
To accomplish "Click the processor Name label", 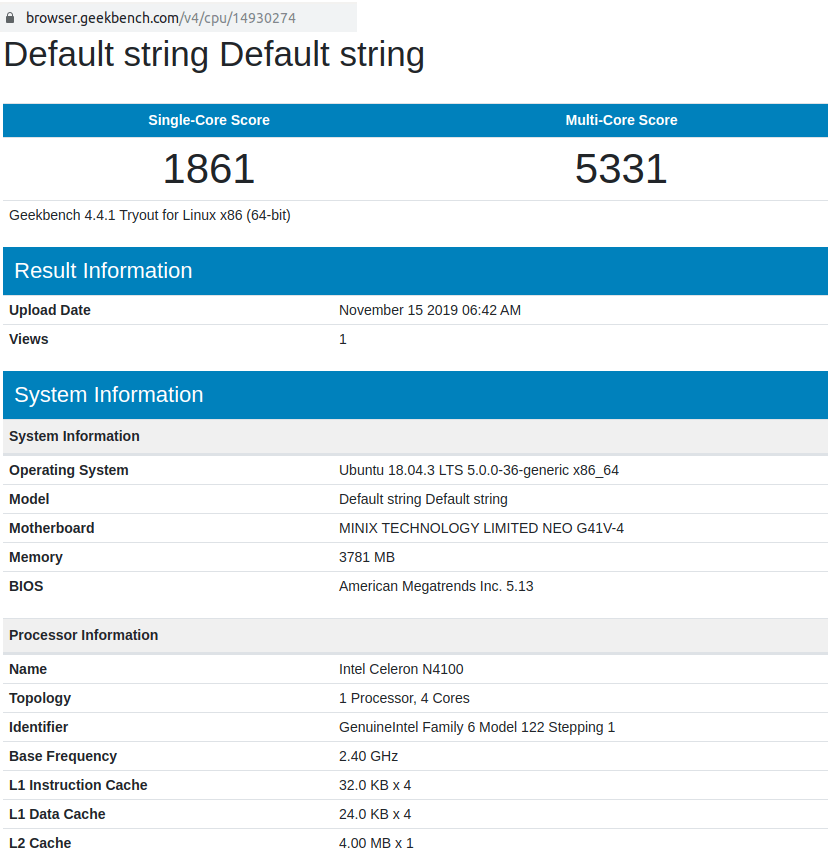I will [x=28, y=669].
